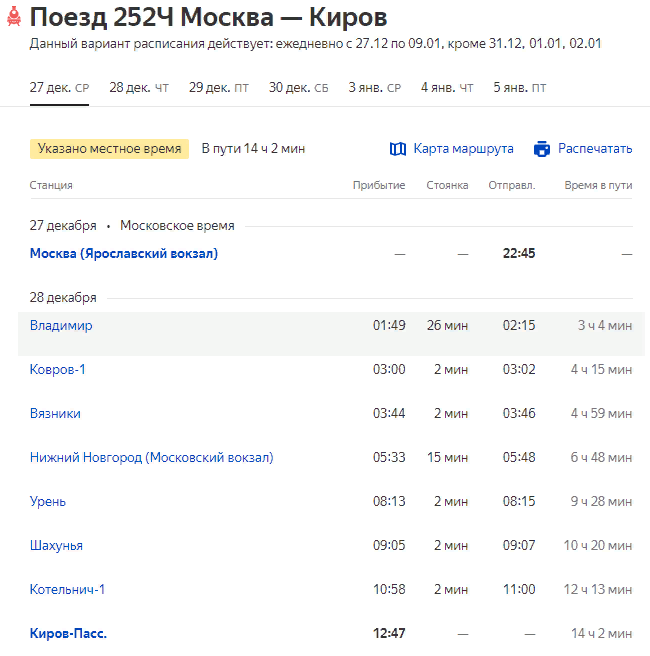
Task: Open the Вязники station page
Action: tap(55, 414)
